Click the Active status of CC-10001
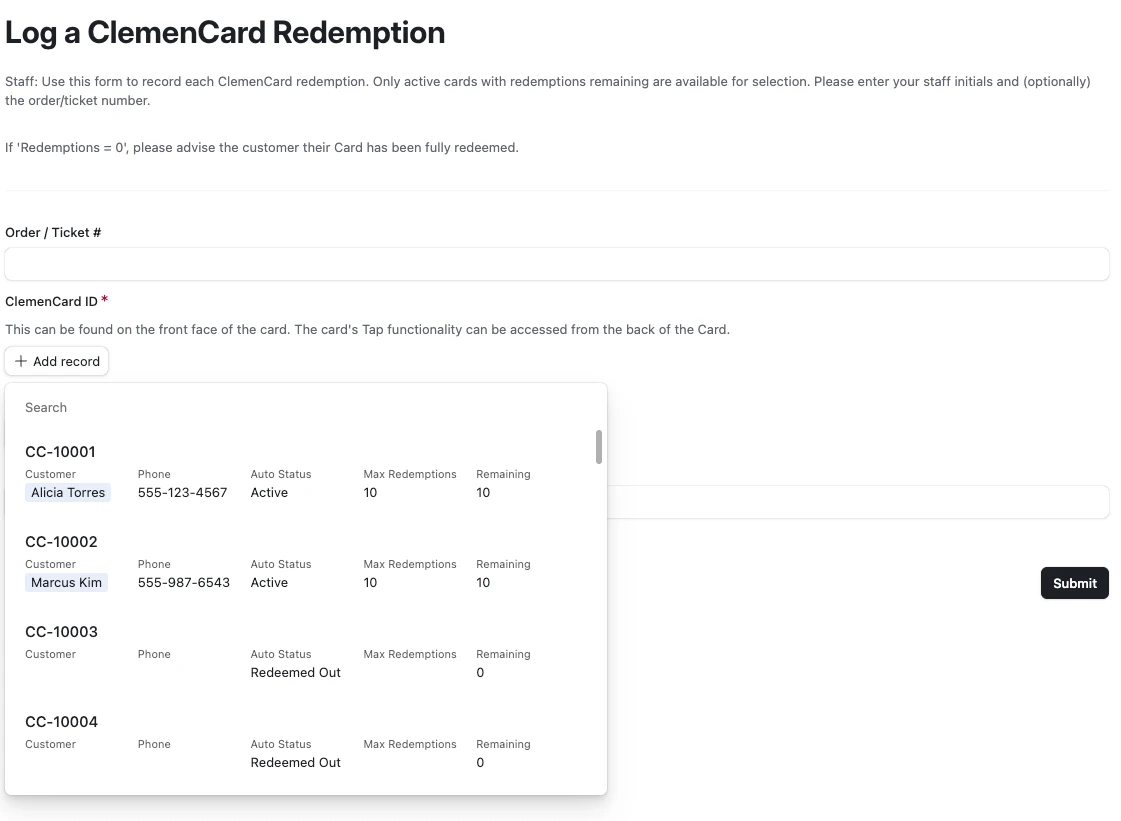The width and height of the screenshot is (1121, 821). pyautogui.click(x=269, y=492)
